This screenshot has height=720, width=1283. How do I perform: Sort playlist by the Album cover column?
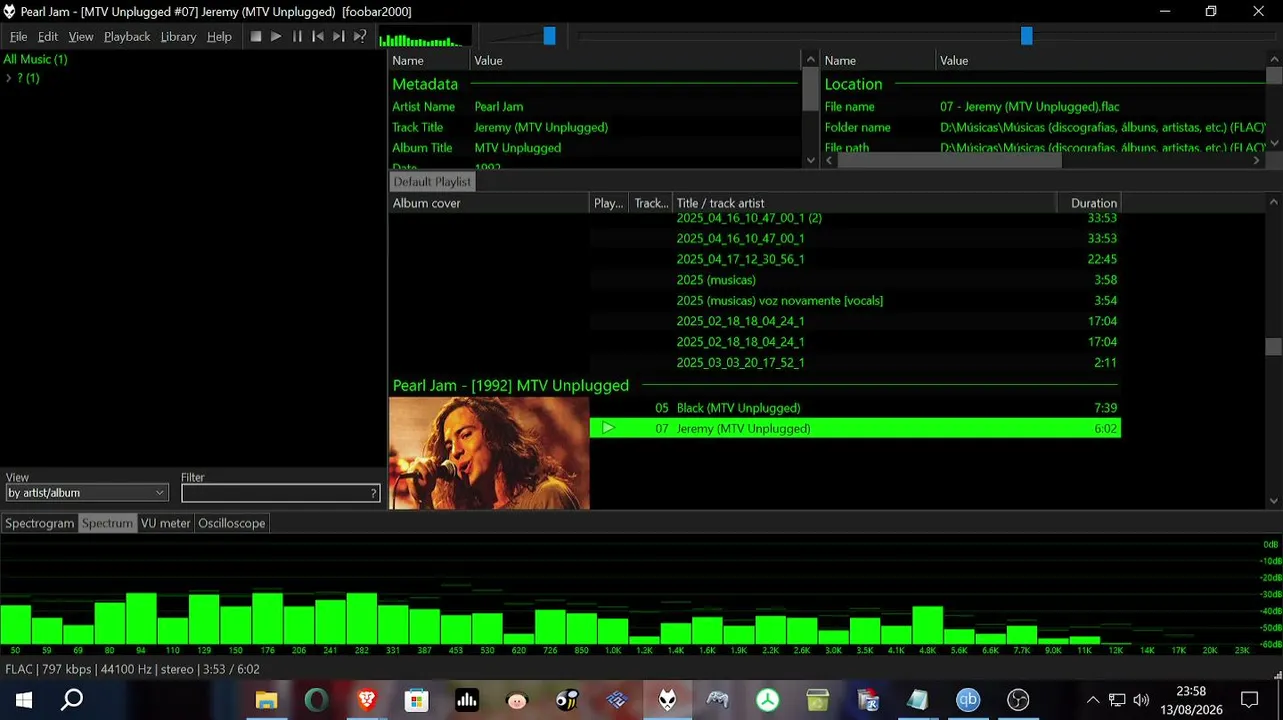pos(489,203)
